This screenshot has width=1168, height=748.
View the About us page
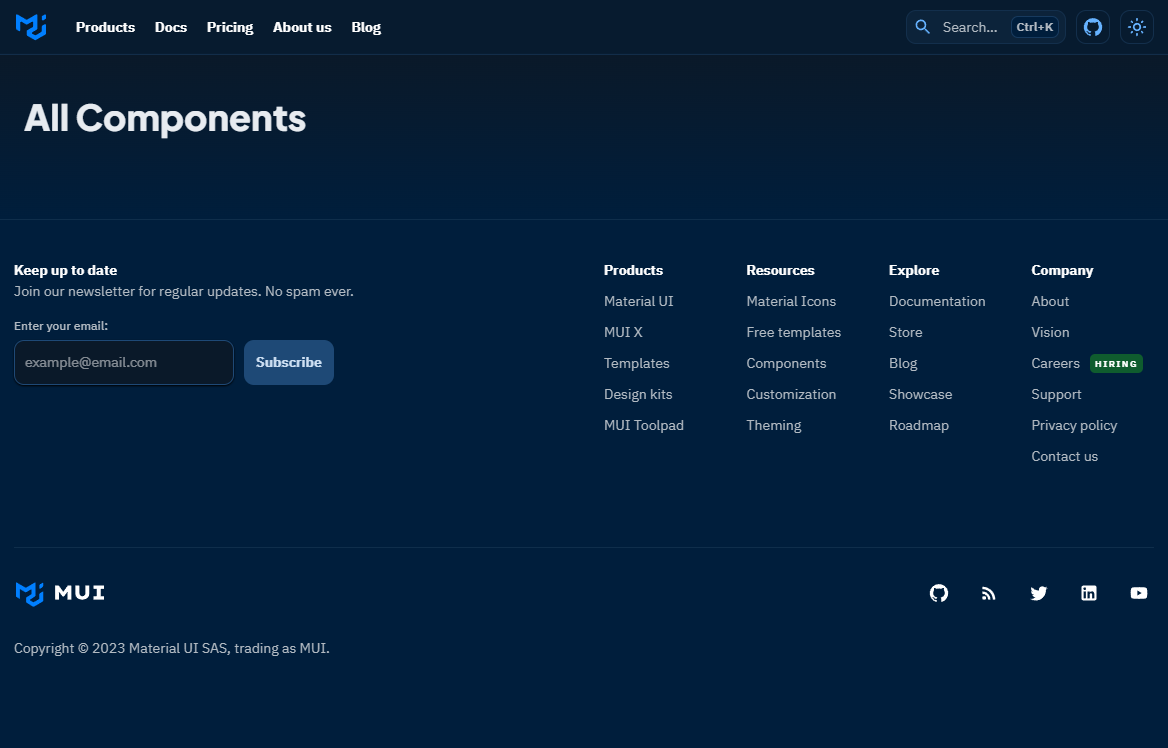[x=302, y=27]
